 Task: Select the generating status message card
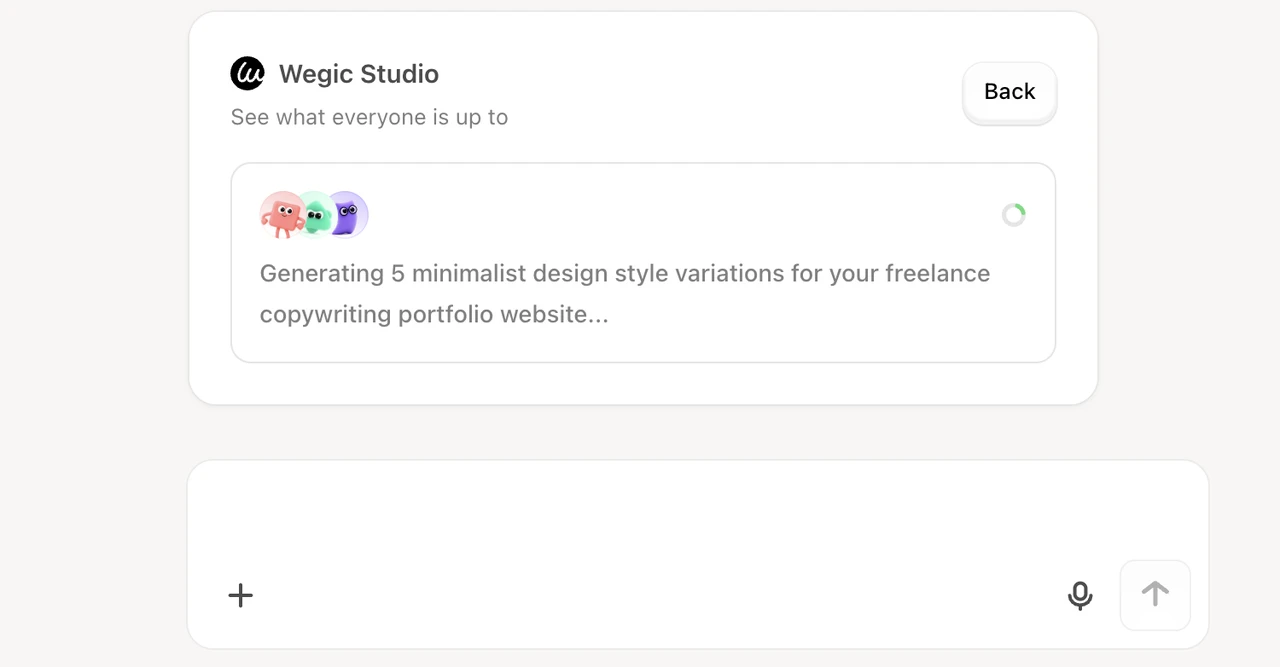tap(643, 262)
